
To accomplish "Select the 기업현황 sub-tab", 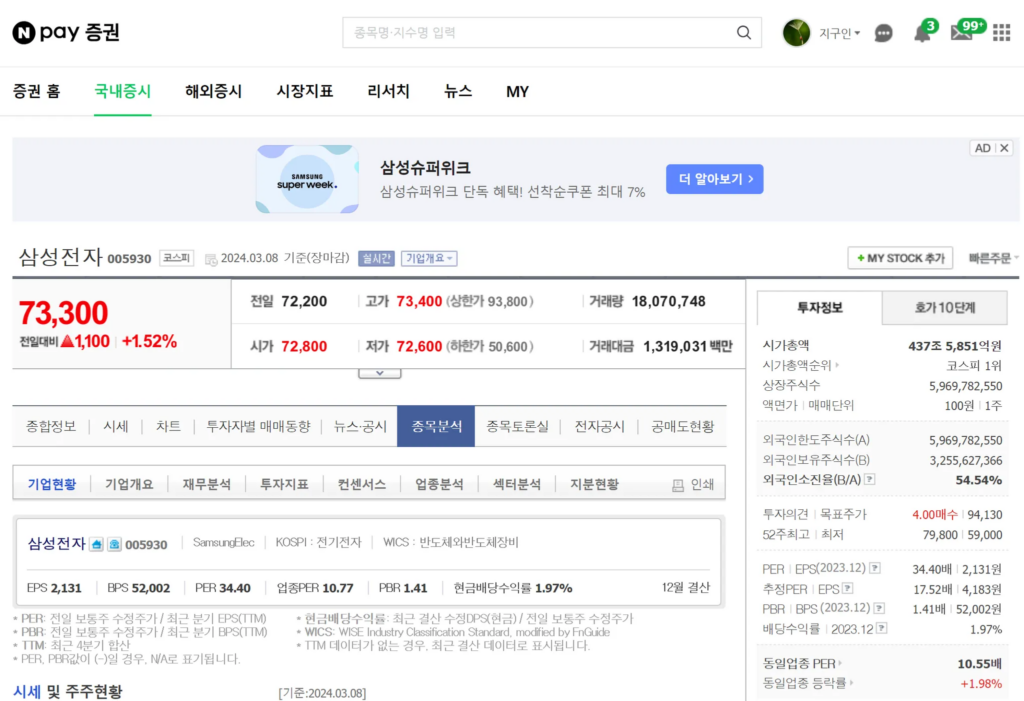I will click(52, 484).
